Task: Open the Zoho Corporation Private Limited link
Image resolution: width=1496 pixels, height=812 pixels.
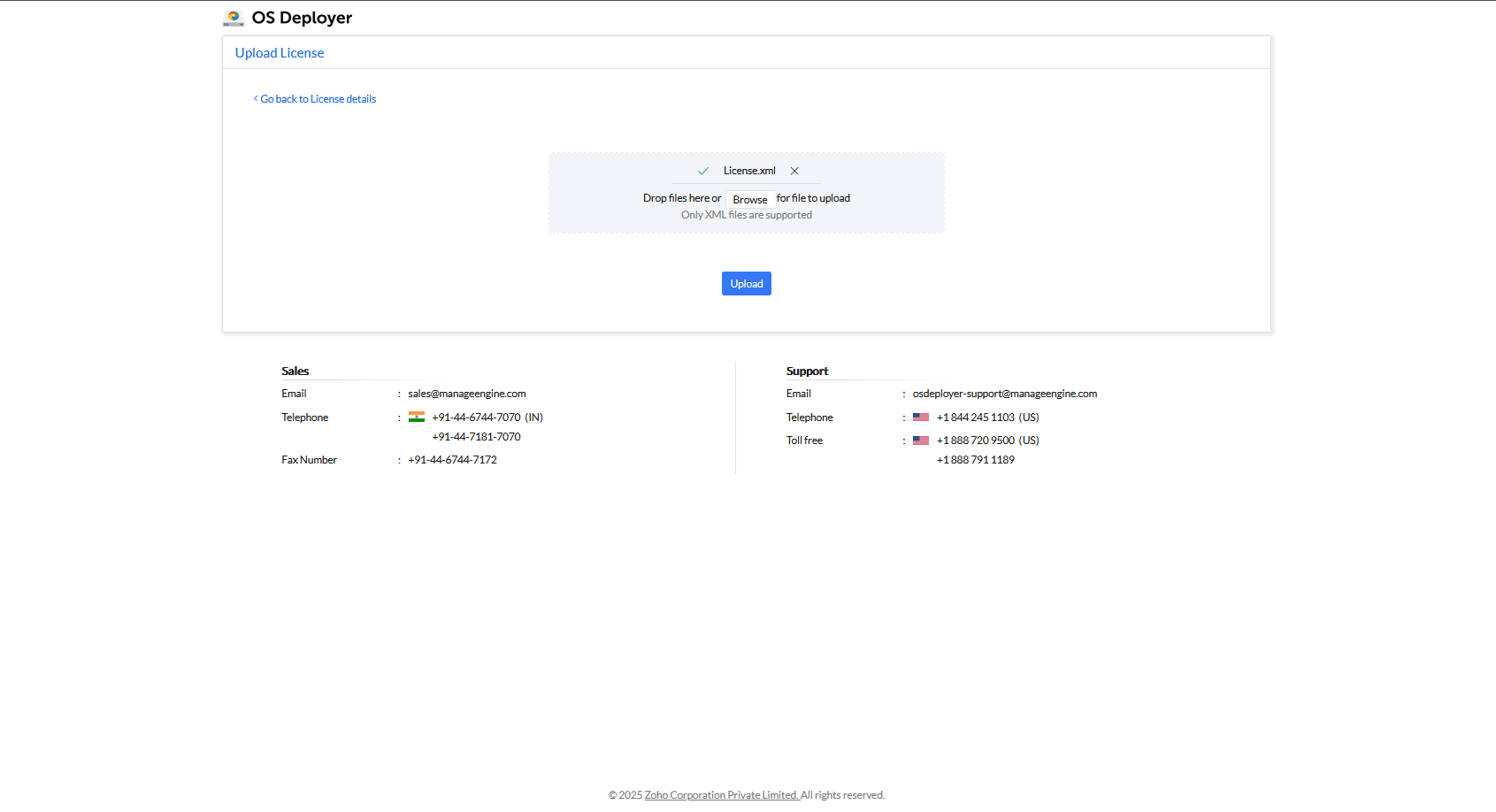Action: point(721,794)
